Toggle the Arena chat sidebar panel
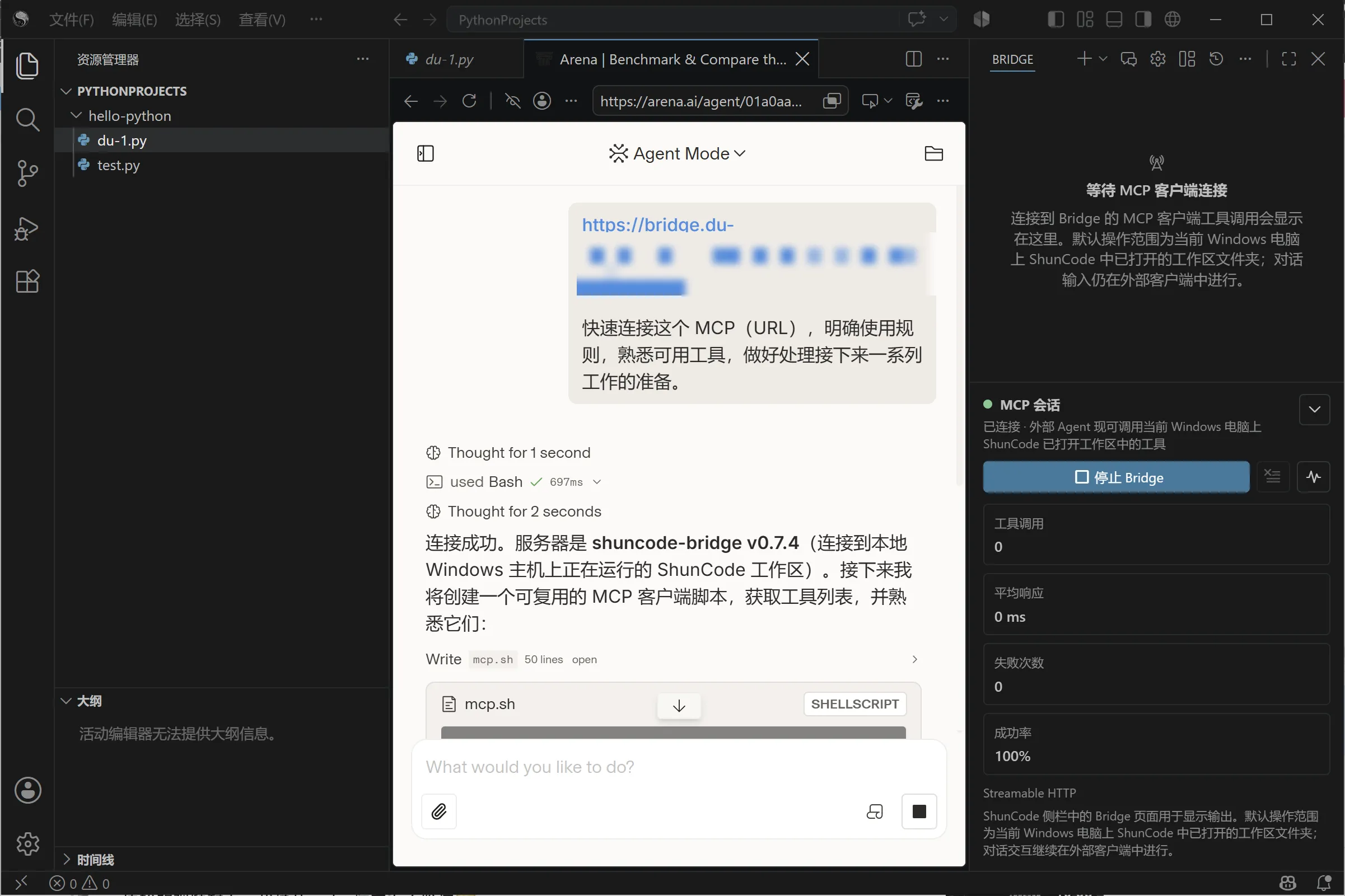This screenshot has width=1345, height=896. [426, 154]
